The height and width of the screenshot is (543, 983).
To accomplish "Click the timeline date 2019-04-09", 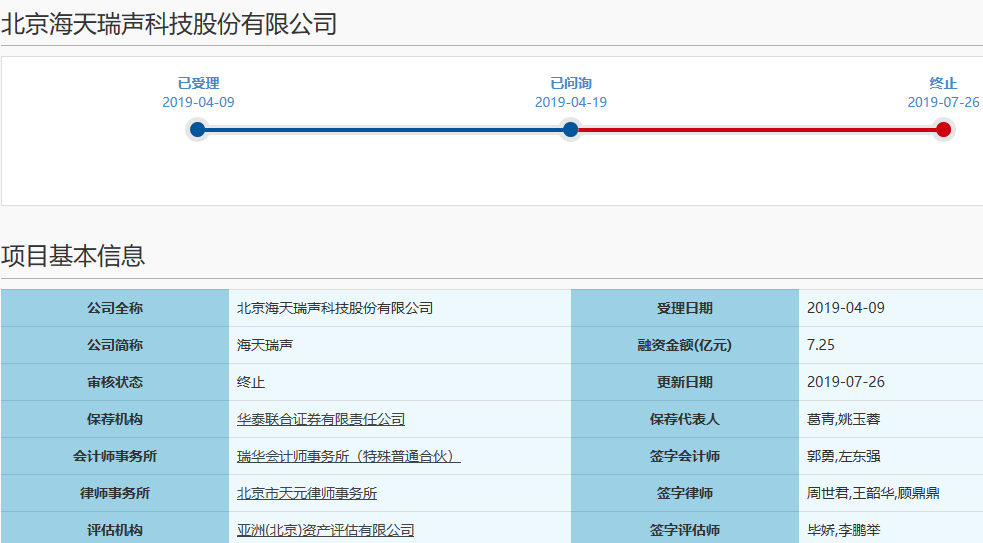I will 198,102.
